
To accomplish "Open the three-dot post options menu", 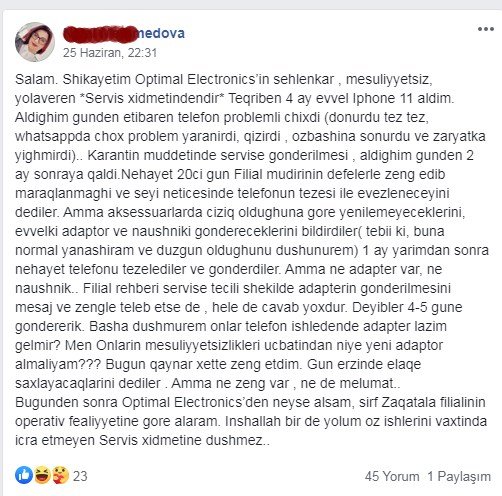I will [486, 29].
